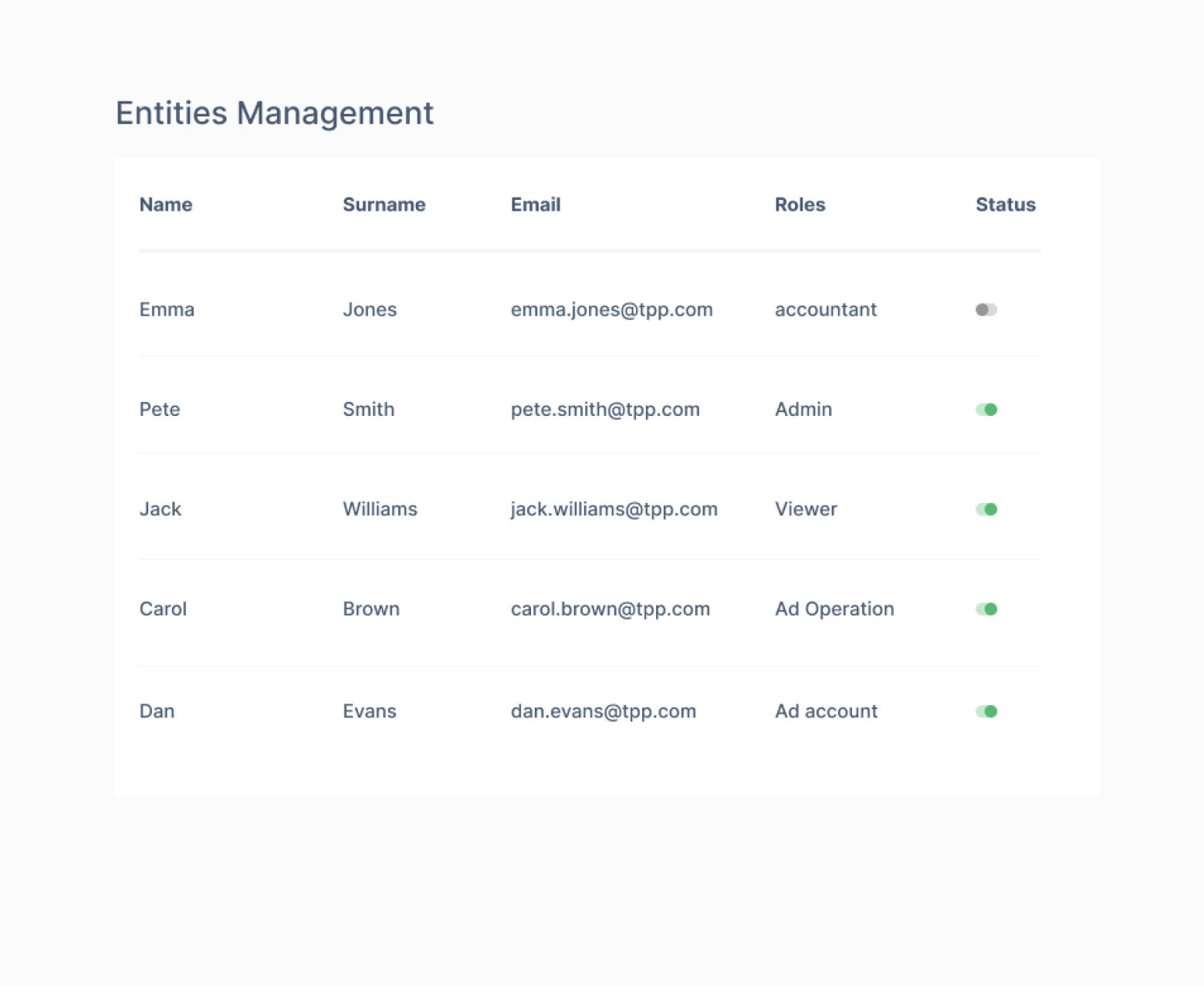Screen dimensions: 1204x986
Task: Click the Entities Management heading
Action: click(275, 113)
